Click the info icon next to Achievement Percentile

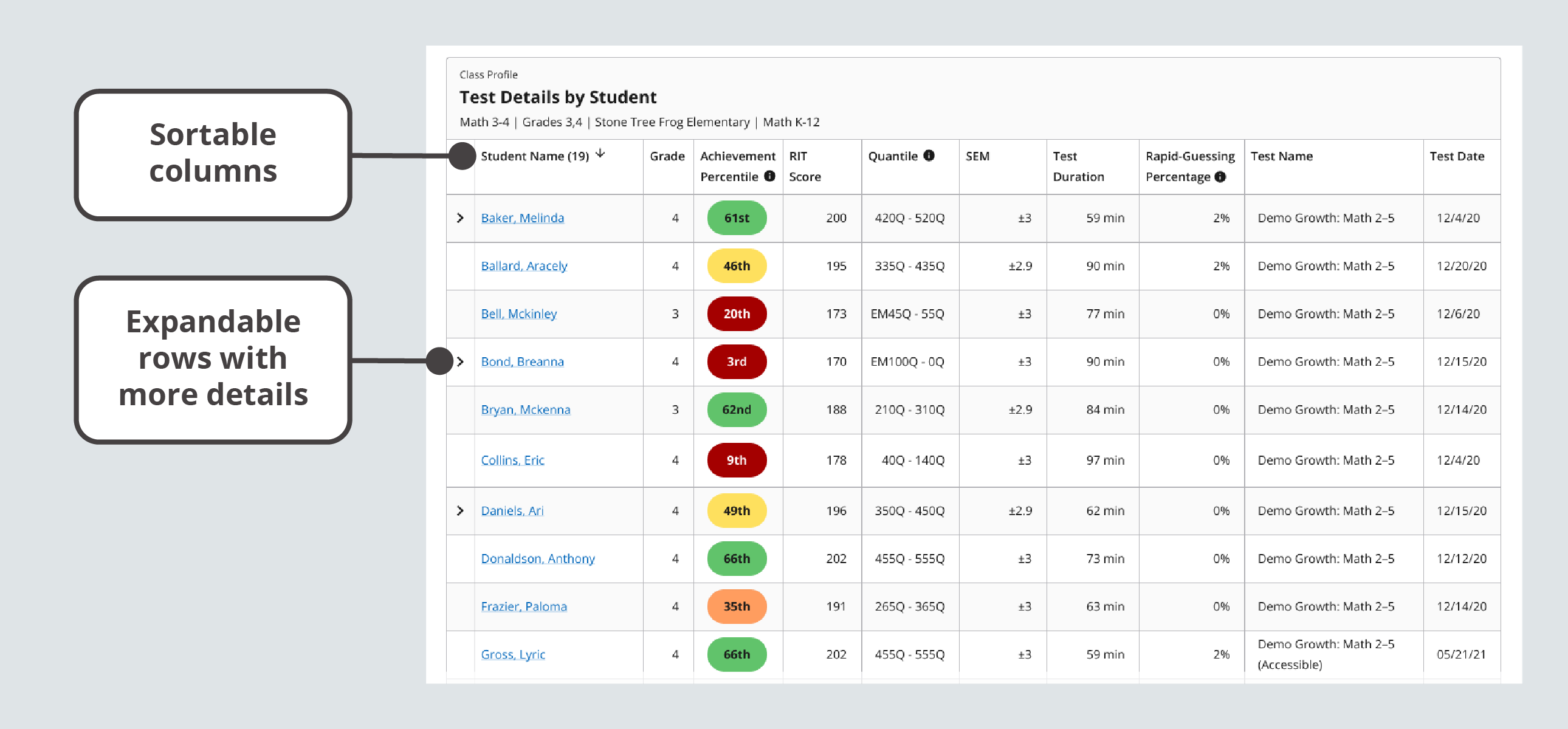click(769, 177)
